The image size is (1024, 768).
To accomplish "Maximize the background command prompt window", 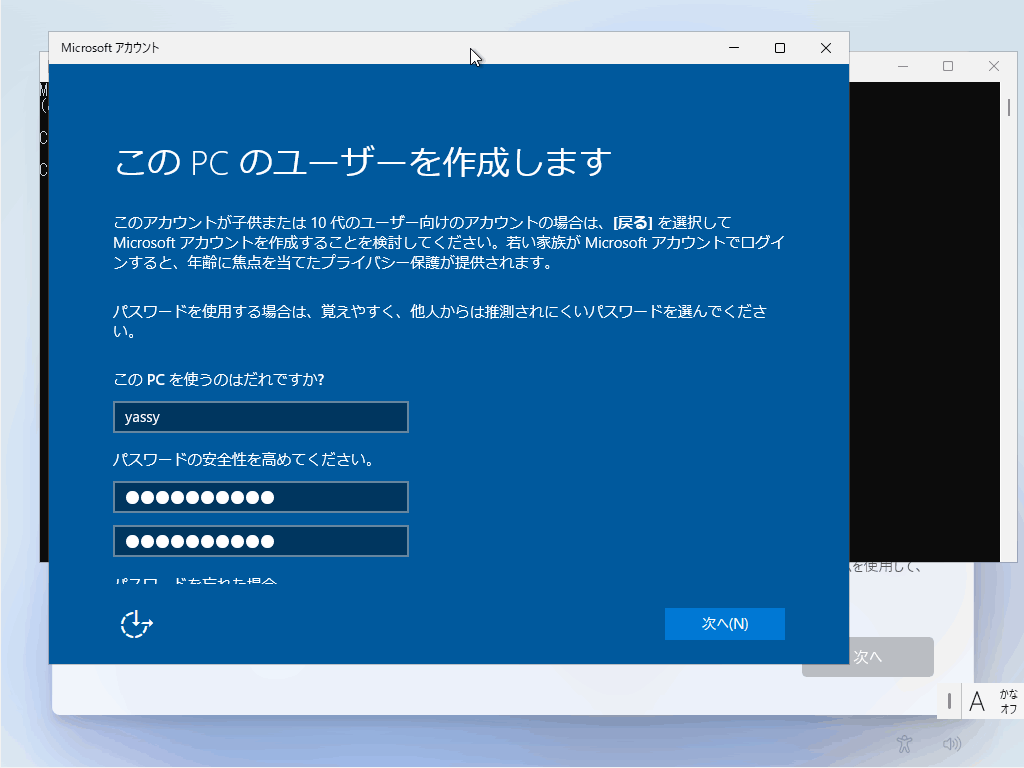I will coord(948,66).
